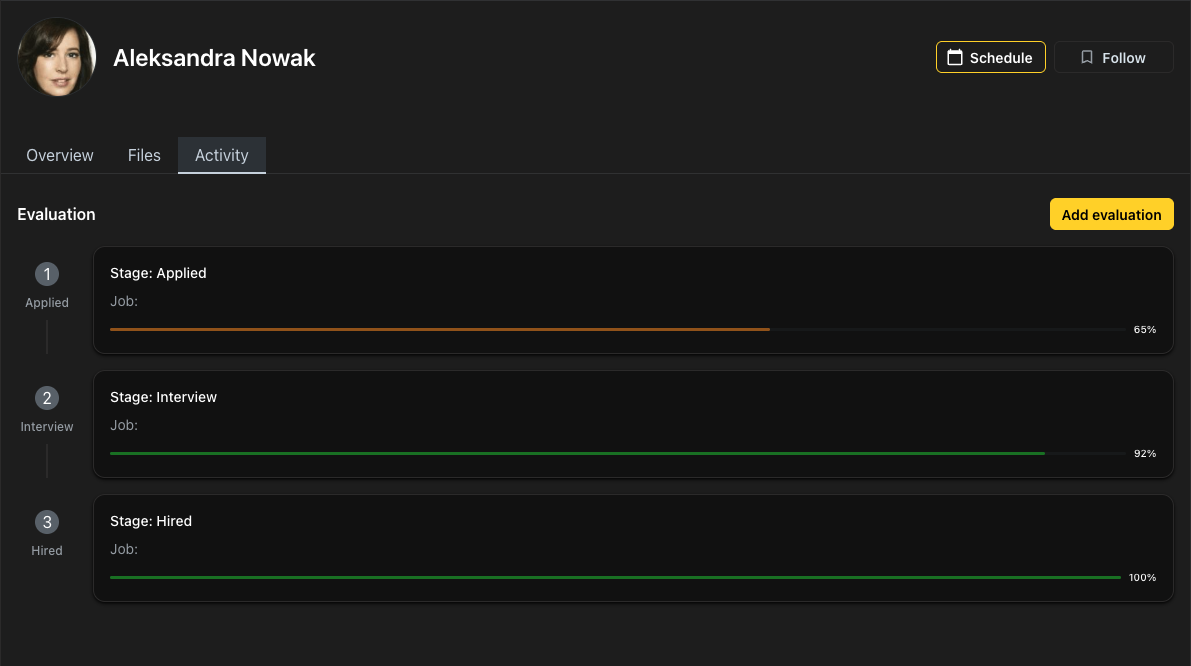Click the Interview stage 92% progress bar
Image resolution: width=1191 pixels, height=666 pixels.
click(617, 453)
